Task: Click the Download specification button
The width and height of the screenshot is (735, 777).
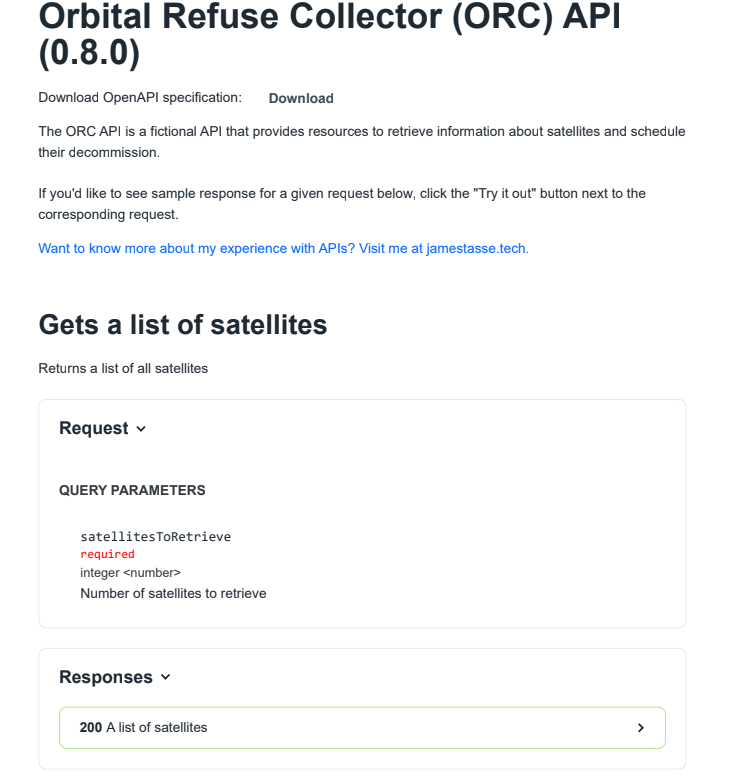Action: pos(301,98)
